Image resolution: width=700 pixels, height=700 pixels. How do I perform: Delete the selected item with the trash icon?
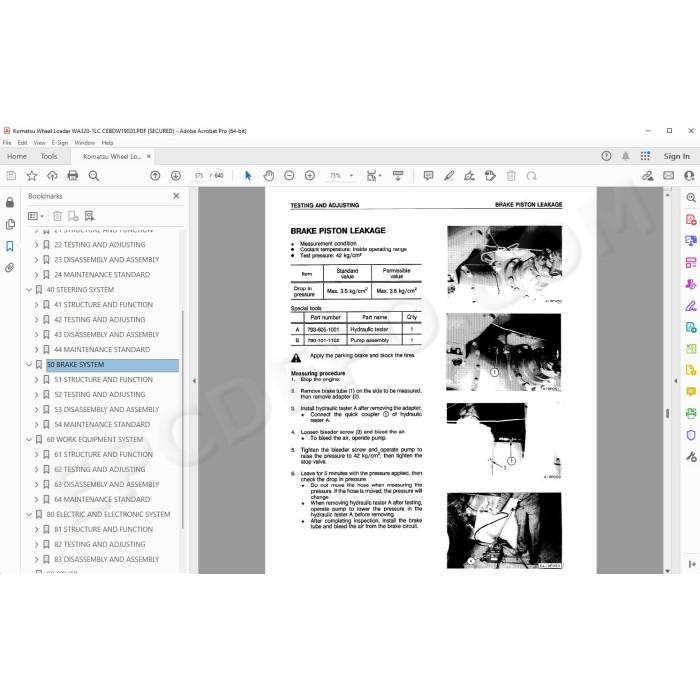click(511, 176)
